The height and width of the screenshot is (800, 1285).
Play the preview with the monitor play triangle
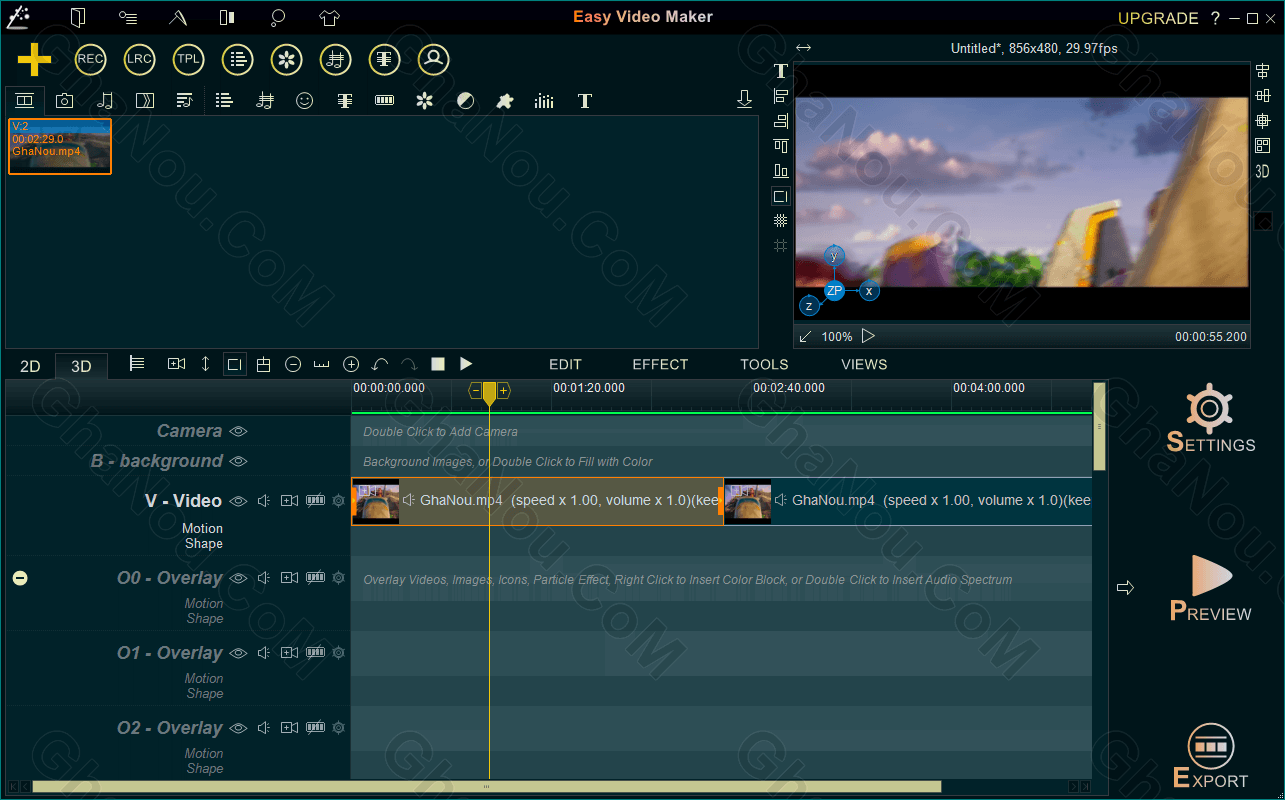(868, 336)
